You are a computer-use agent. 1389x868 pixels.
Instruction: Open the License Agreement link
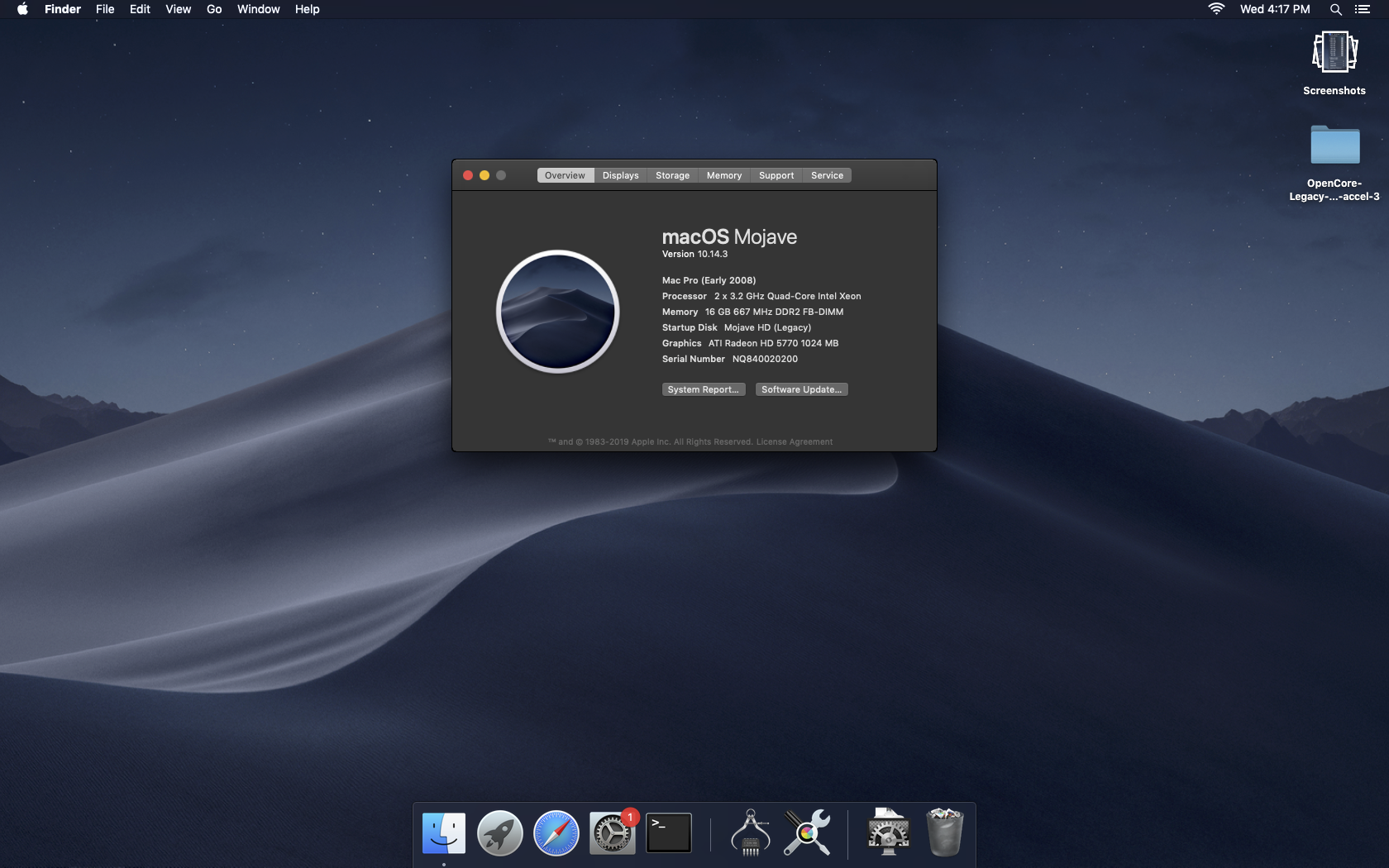pyautogui.click(x=794, y=441)
